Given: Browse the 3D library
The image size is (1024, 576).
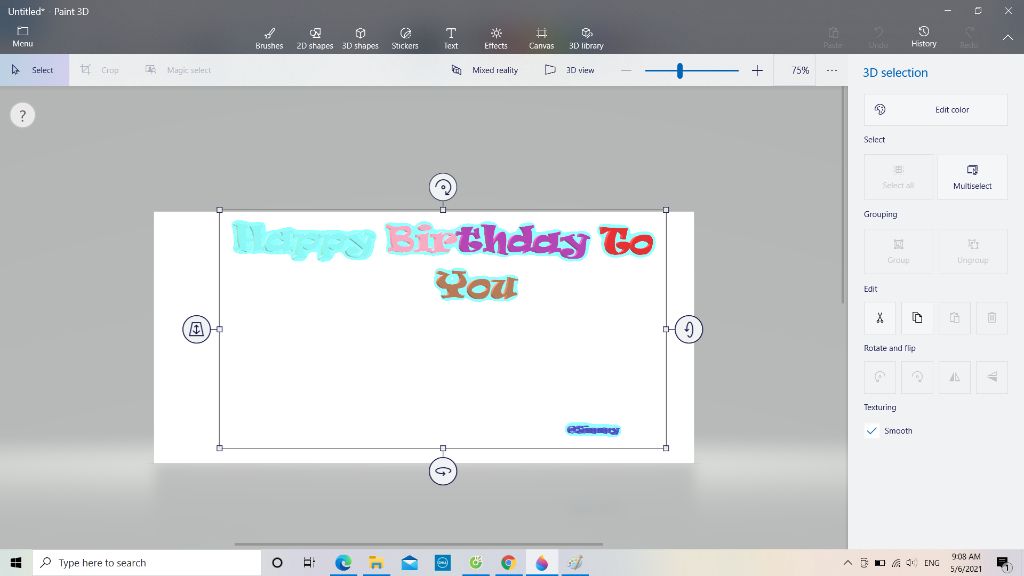Looking at the screenshot, I should coord(586,37).
